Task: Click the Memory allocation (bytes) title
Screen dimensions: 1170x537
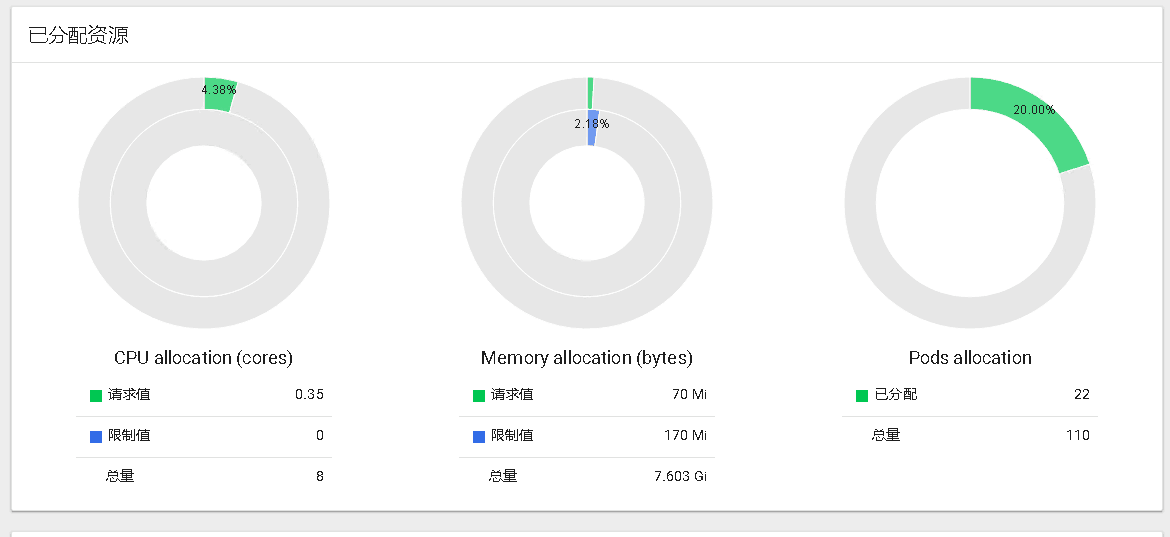Action: click(586, 358)
